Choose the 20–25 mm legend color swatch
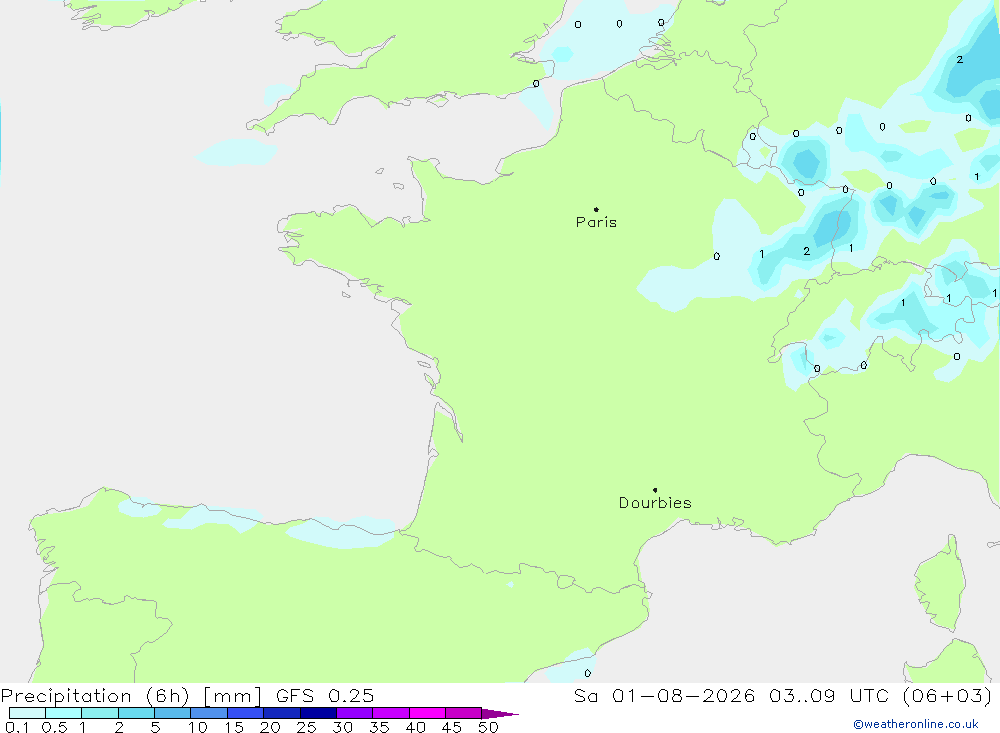The height and width of the screenshot is (733, 1000). point(282,713)
